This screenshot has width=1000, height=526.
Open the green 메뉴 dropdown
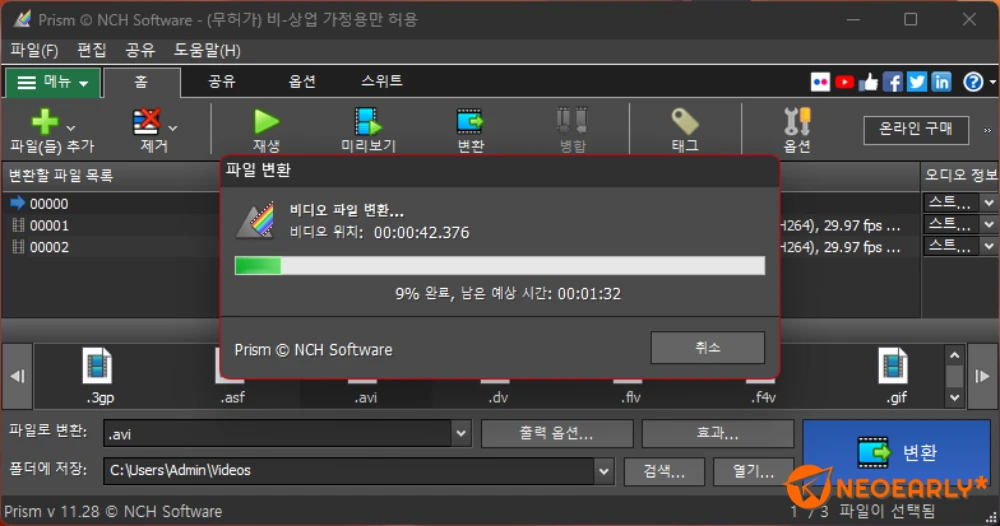[53, 83]
